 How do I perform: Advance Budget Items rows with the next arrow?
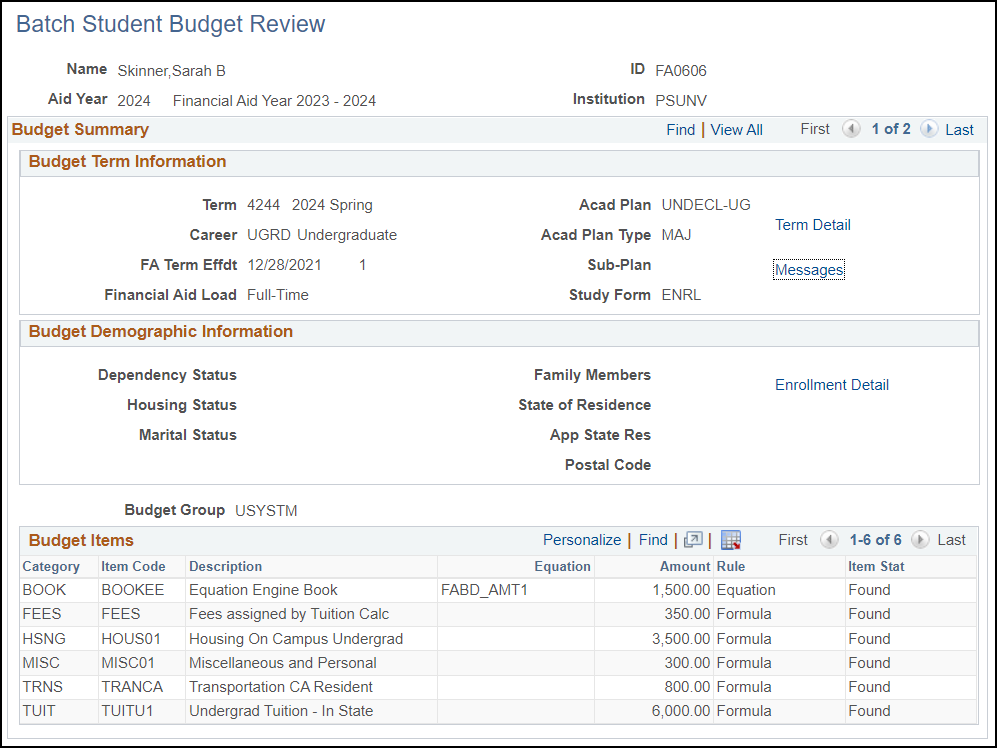[919, 539]
